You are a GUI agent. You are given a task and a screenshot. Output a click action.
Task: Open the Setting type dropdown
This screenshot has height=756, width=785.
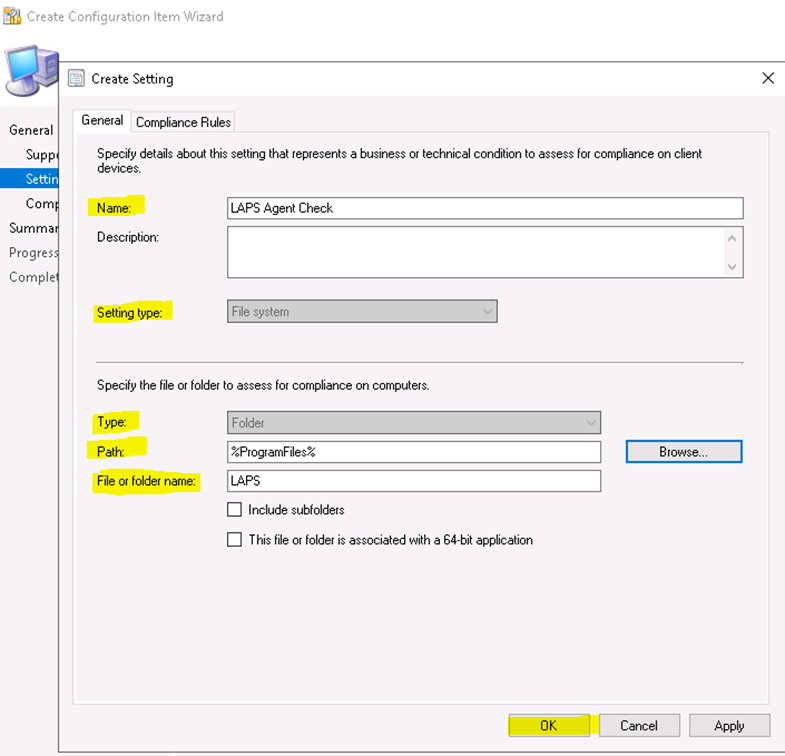click(x=362, y=312)
